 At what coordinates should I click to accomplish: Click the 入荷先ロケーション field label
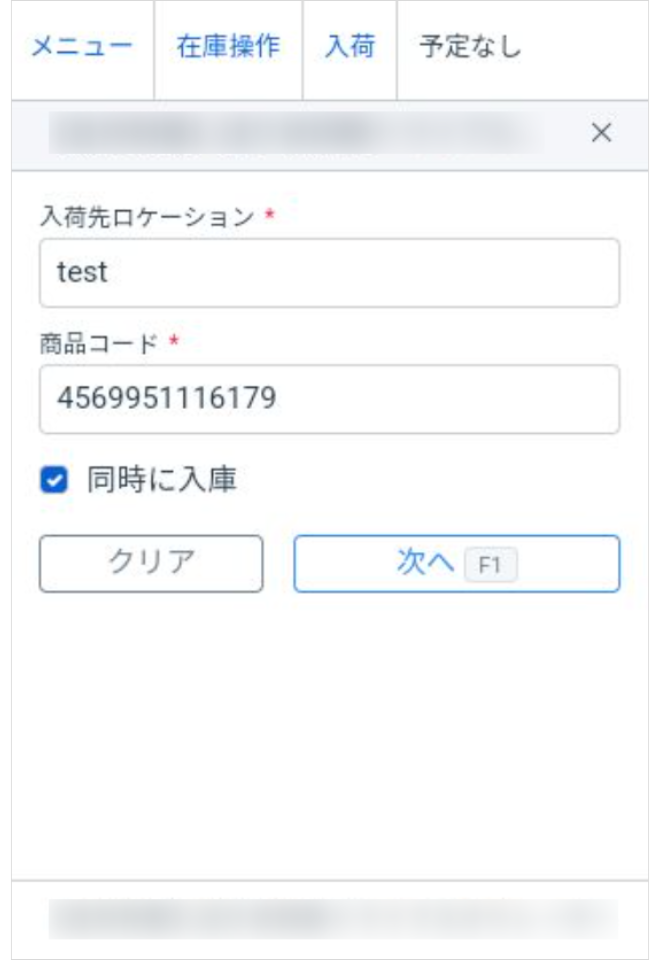point(147,217)
